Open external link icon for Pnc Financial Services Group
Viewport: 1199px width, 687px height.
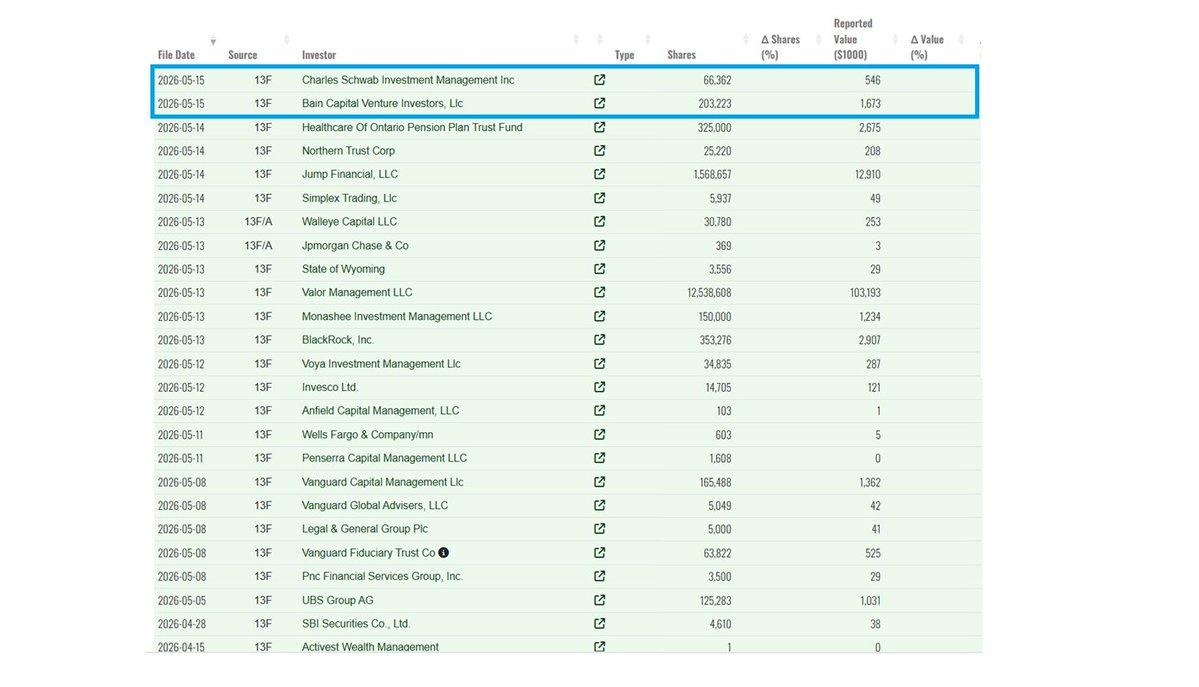[x=600, y=576]
